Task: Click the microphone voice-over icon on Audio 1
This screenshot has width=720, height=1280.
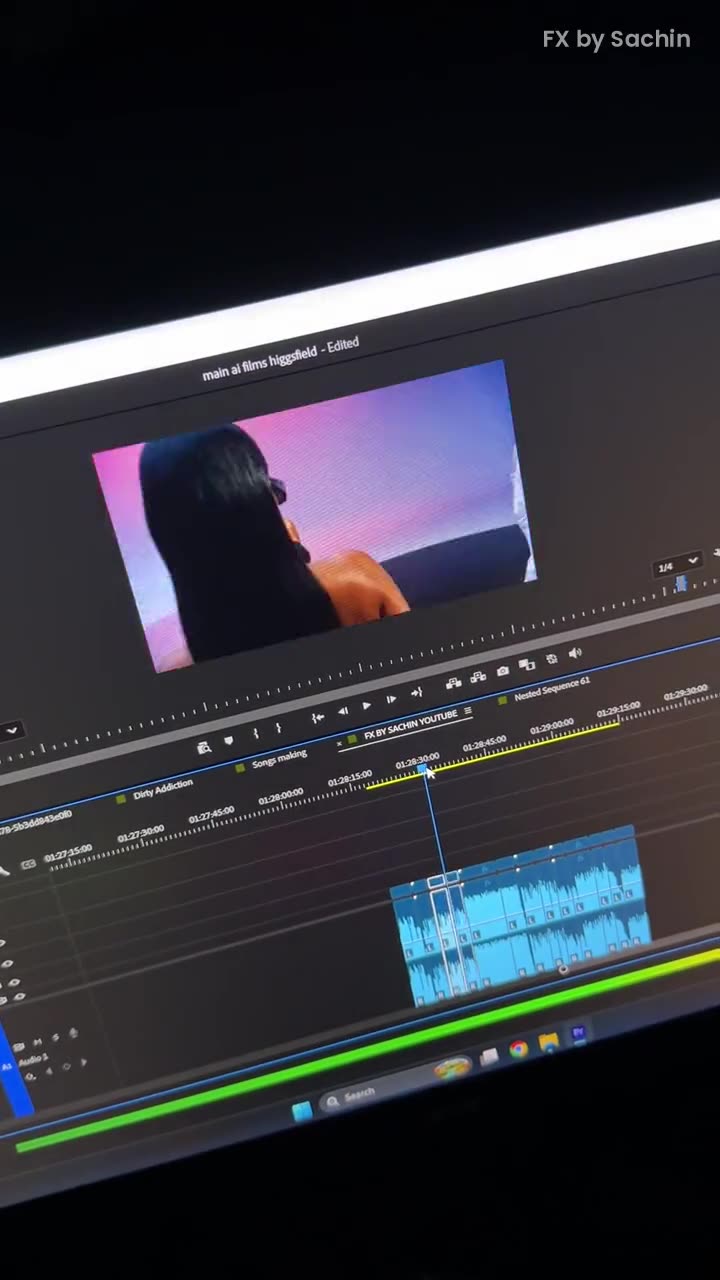Action: point(72,1033)
